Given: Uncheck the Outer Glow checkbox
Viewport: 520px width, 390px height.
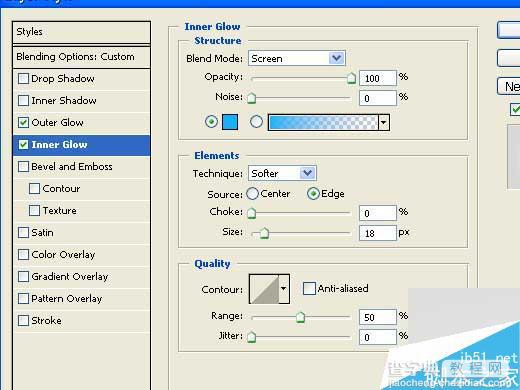Looking at the screenshot, I should (x=23, y=123).
